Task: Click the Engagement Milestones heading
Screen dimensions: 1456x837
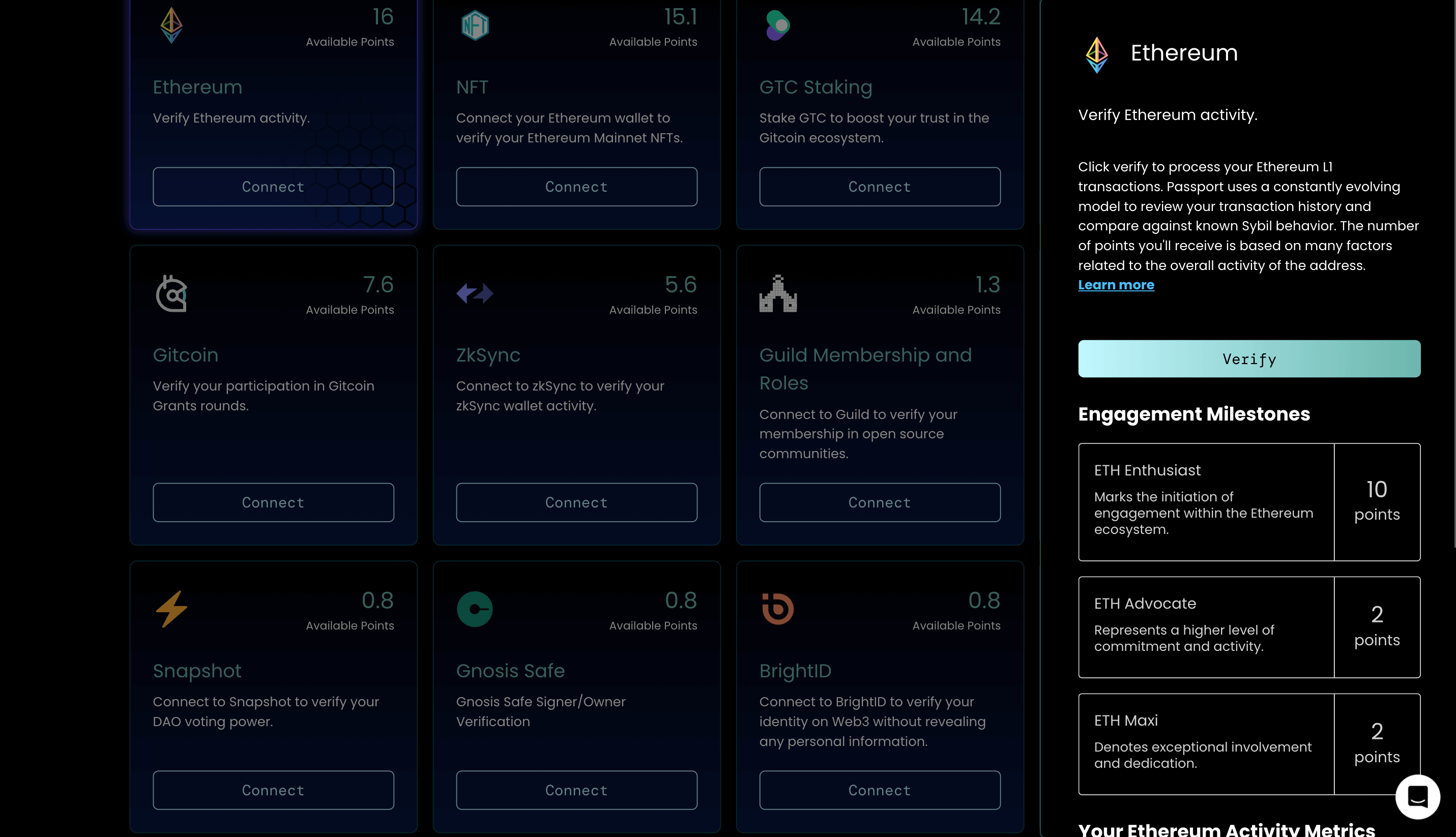Action: point(1194,414)
